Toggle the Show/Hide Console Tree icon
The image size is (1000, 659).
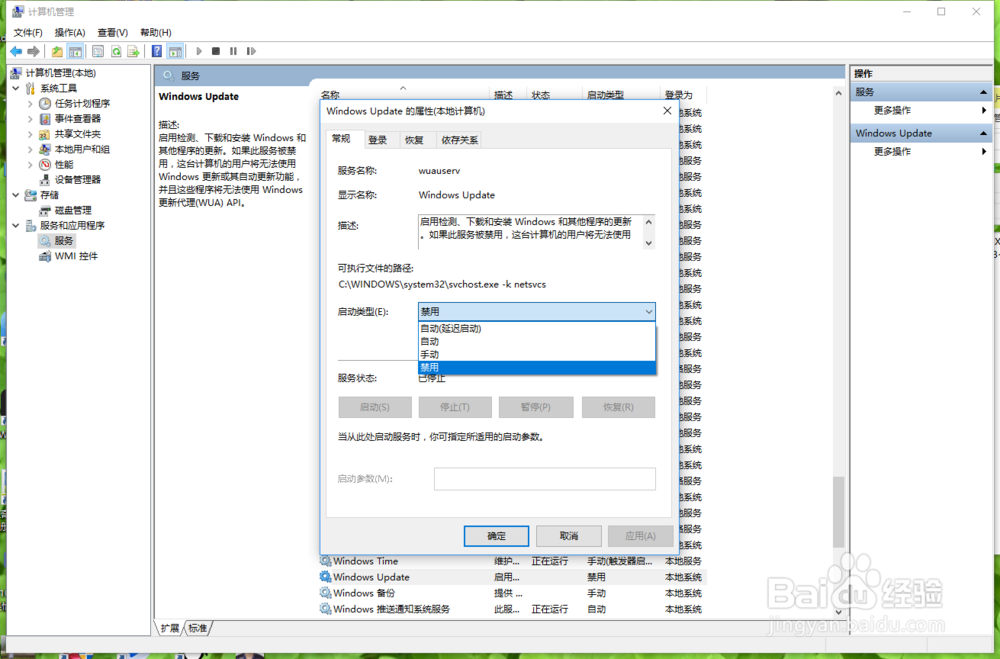[75, 51]
